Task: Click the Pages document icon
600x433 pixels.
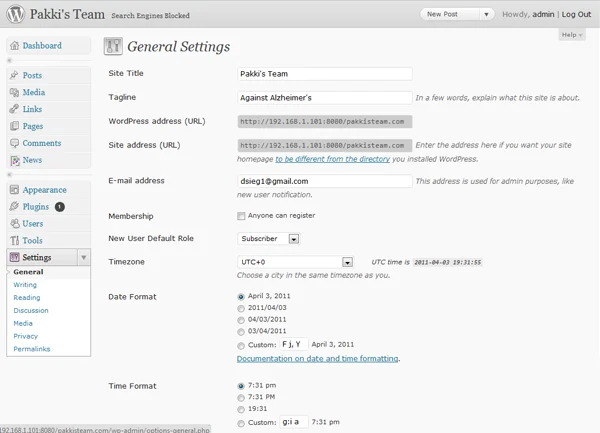Action: tap(14, 126)
